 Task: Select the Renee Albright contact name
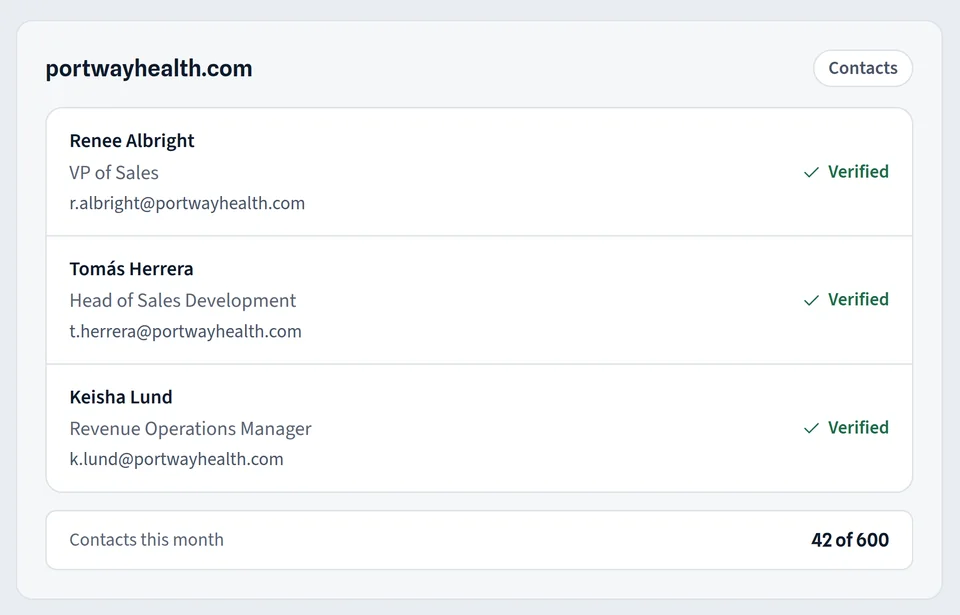[x=132, y=141]
